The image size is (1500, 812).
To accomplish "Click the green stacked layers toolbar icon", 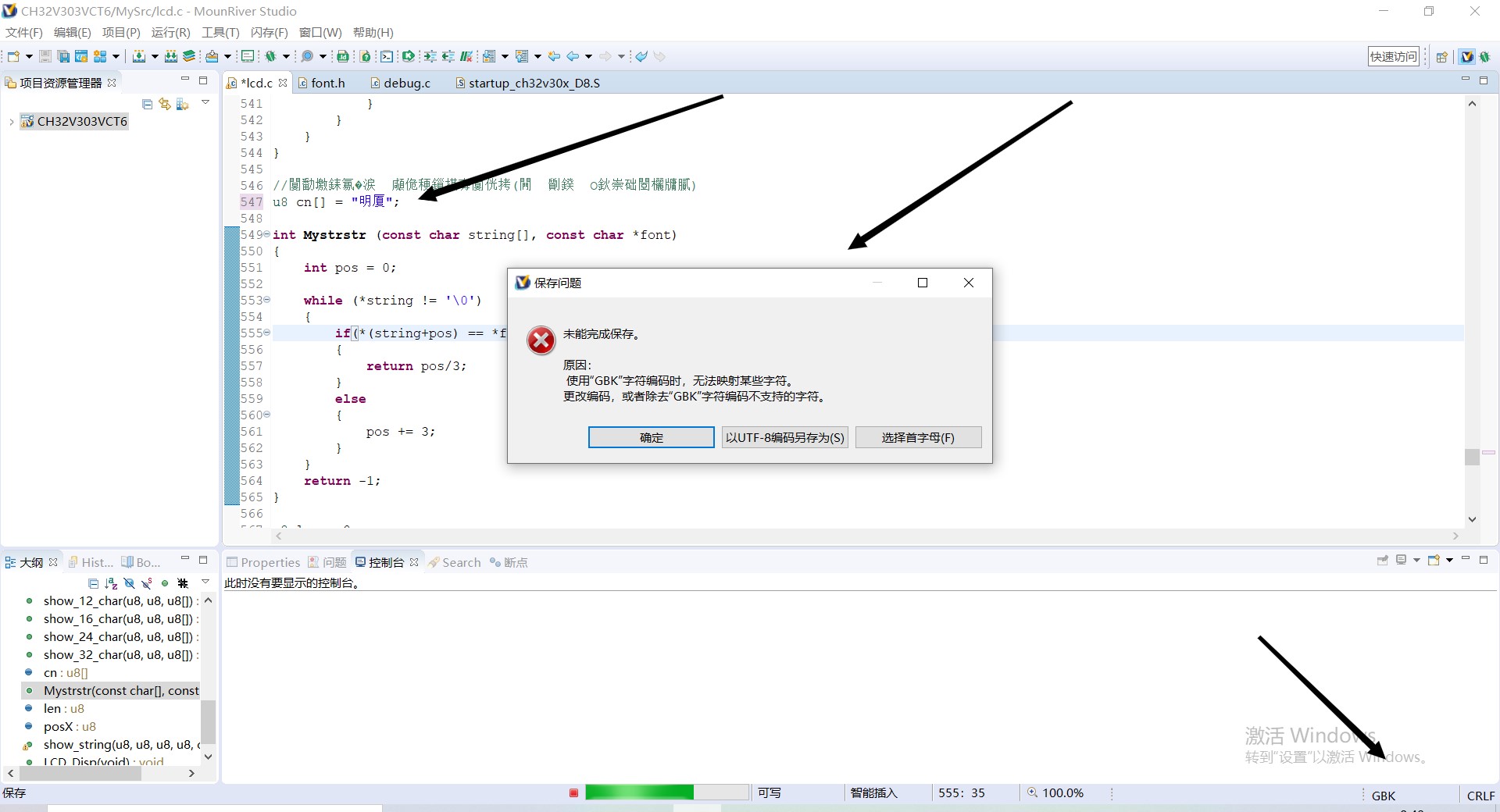I will (x=189, y=56).
